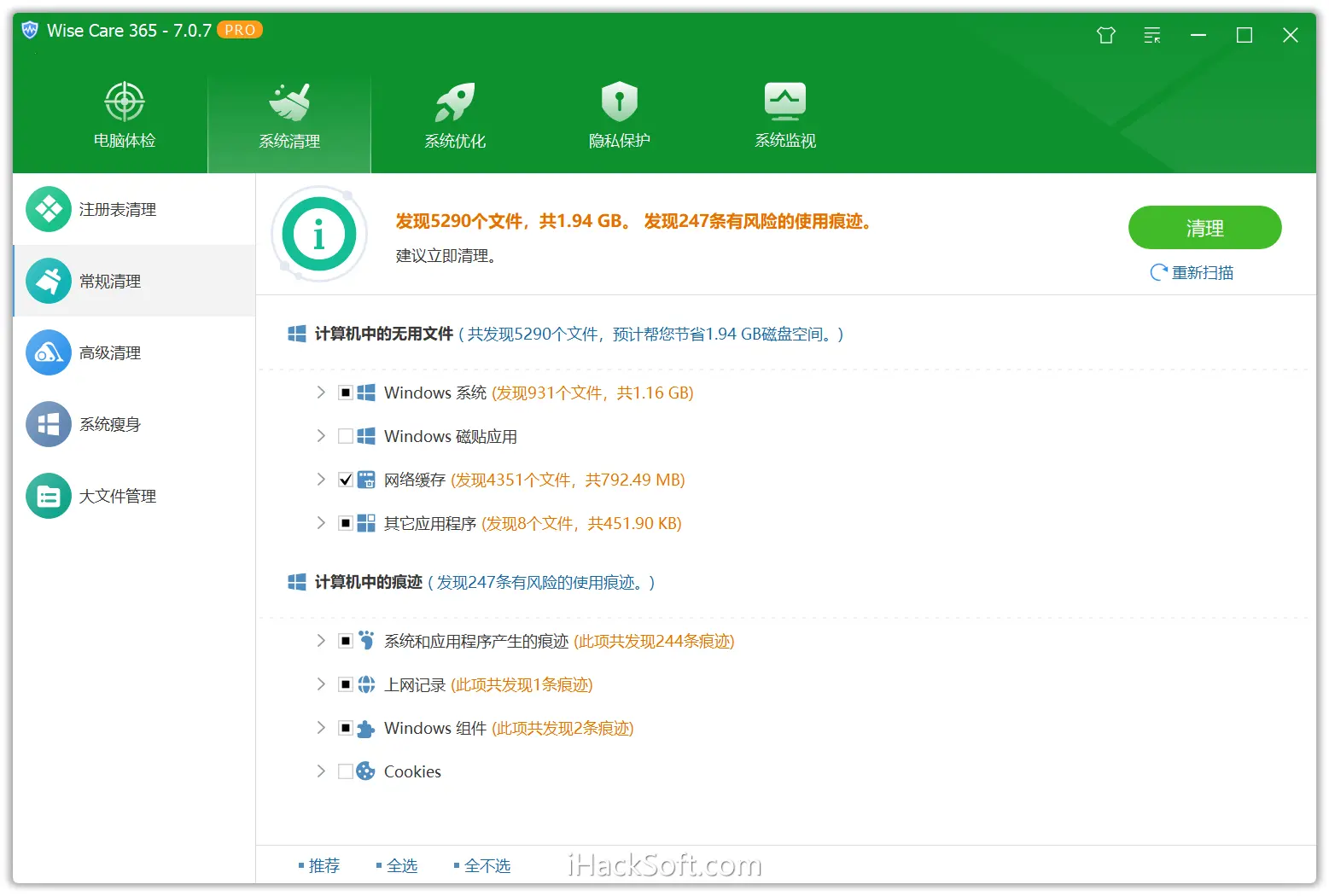Viewport: 1329px width, 896px height.
Task: Click the Windows 组件 puzzle piece icon
Action: pos(366,728)
